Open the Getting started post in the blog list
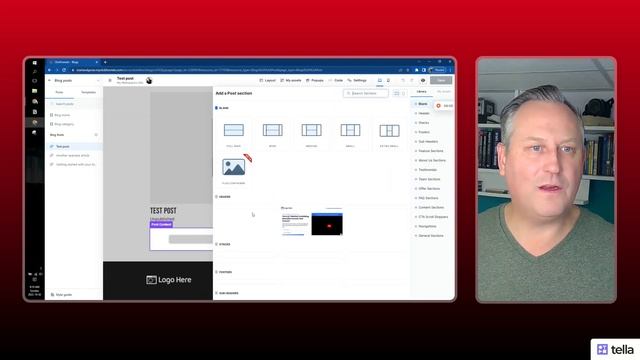 [74, 164]
